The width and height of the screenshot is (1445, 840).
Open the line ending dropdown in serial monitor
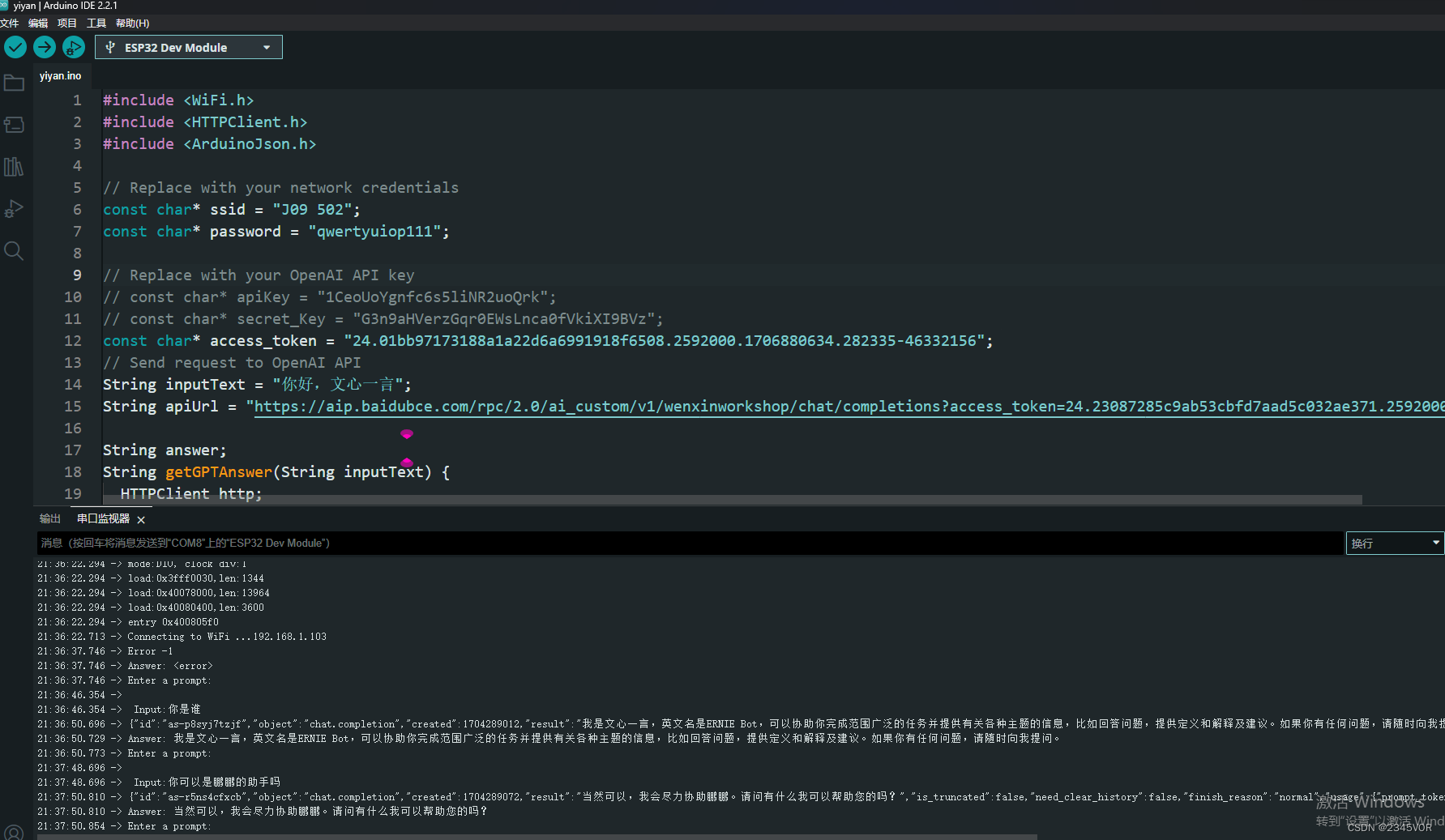pos(1395,543)
